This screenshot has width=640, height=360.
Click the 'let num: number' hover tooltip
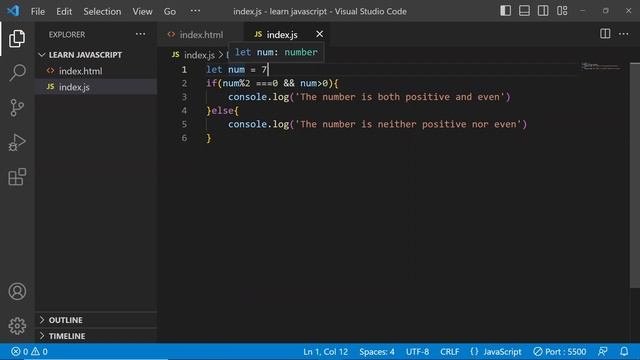point(276,52)
